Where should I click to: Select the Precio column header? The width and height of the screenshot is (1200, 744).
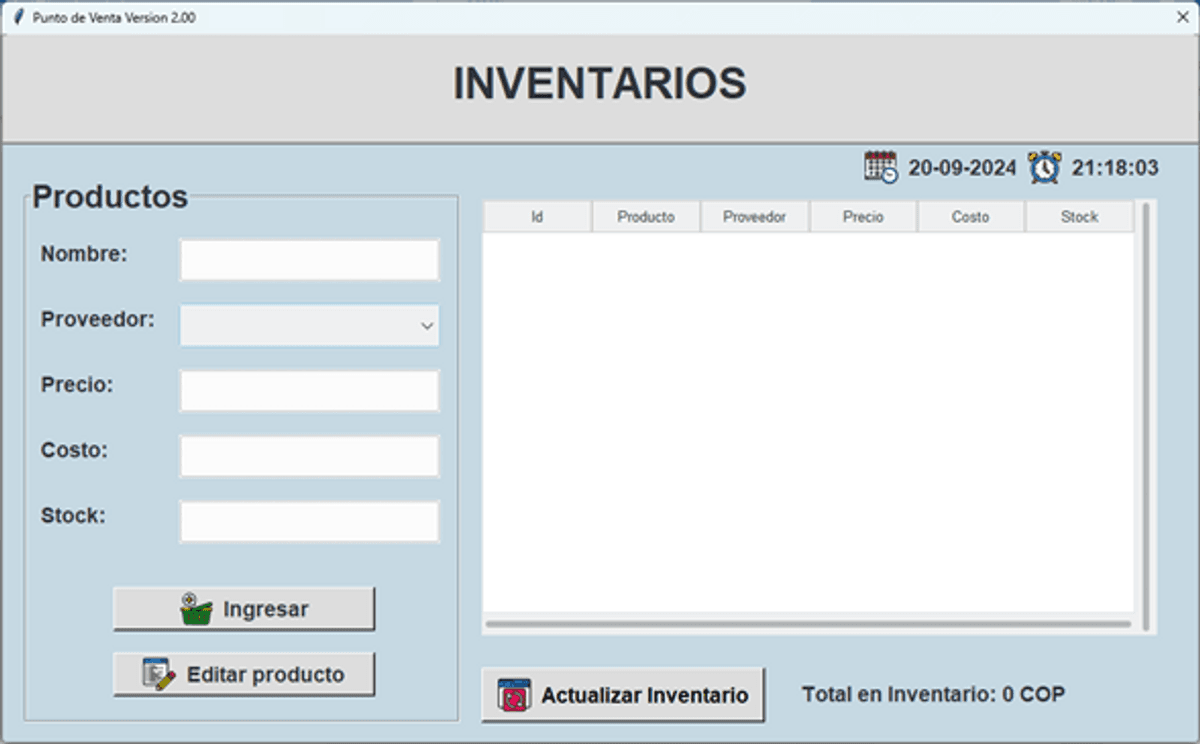pos(862,216)
